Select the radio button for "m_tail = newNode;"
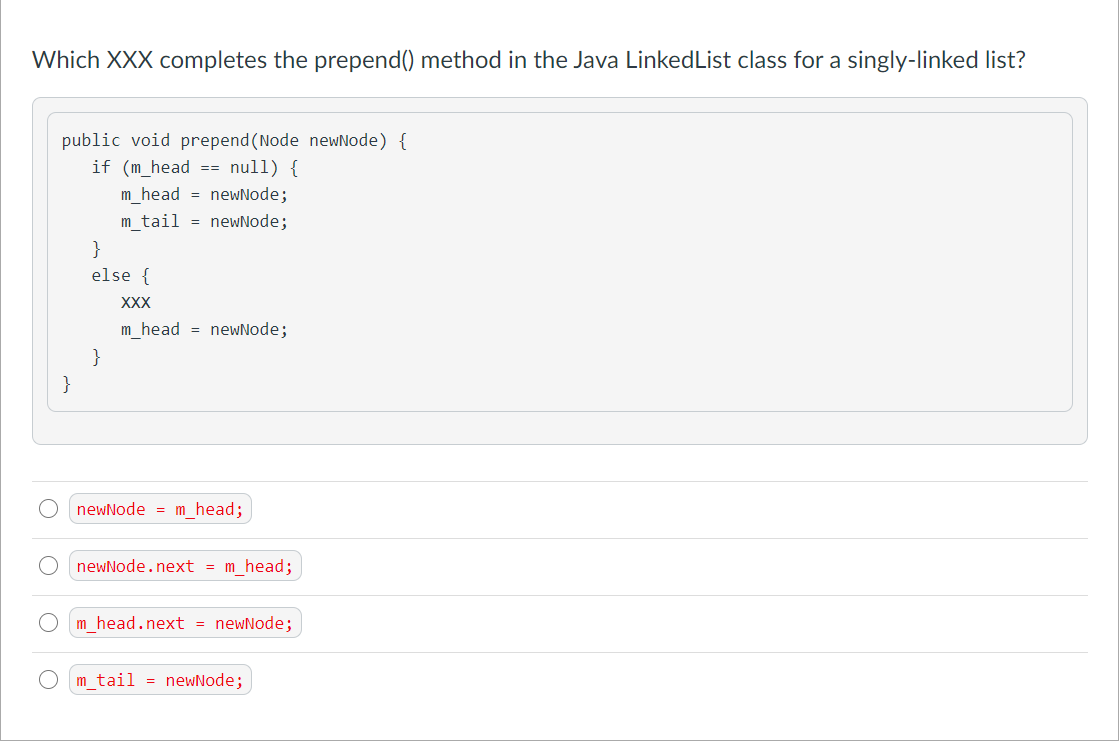Viewport: 1119px width, 742px height. tap(48, 679)
